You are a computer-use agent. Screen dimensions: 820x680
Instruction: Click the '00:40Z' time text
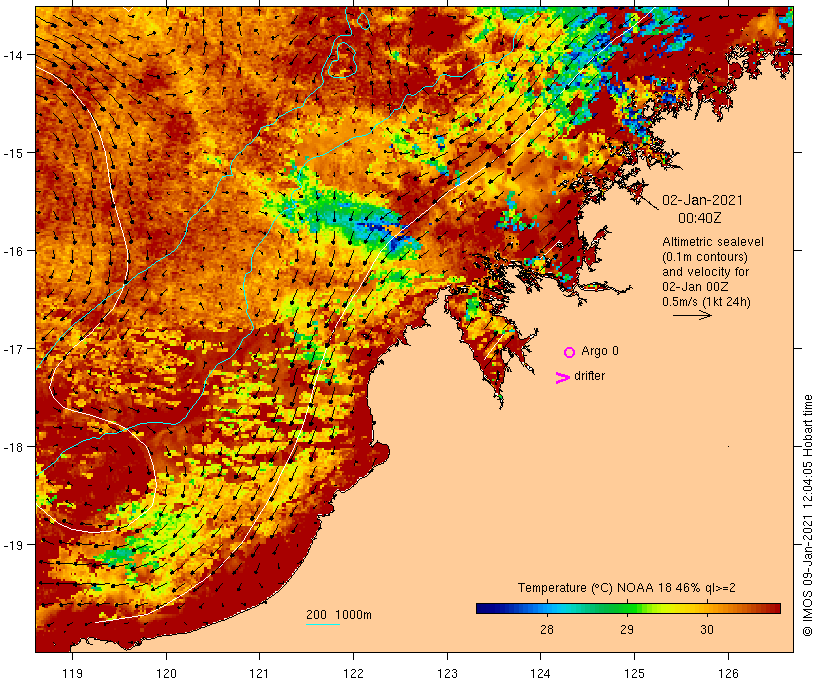[700, 218]
